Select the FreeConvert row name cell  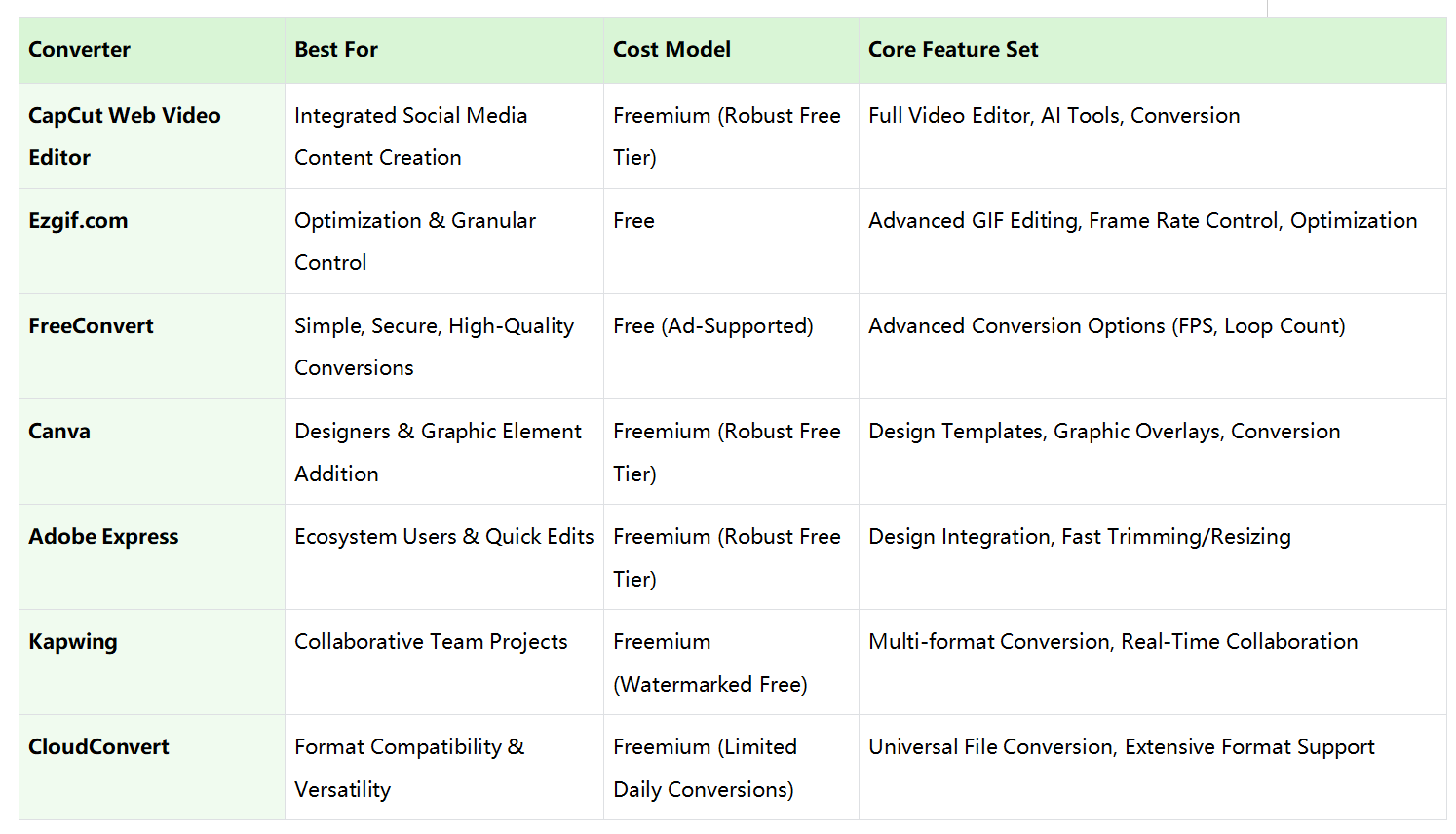[x=91, y=326]
